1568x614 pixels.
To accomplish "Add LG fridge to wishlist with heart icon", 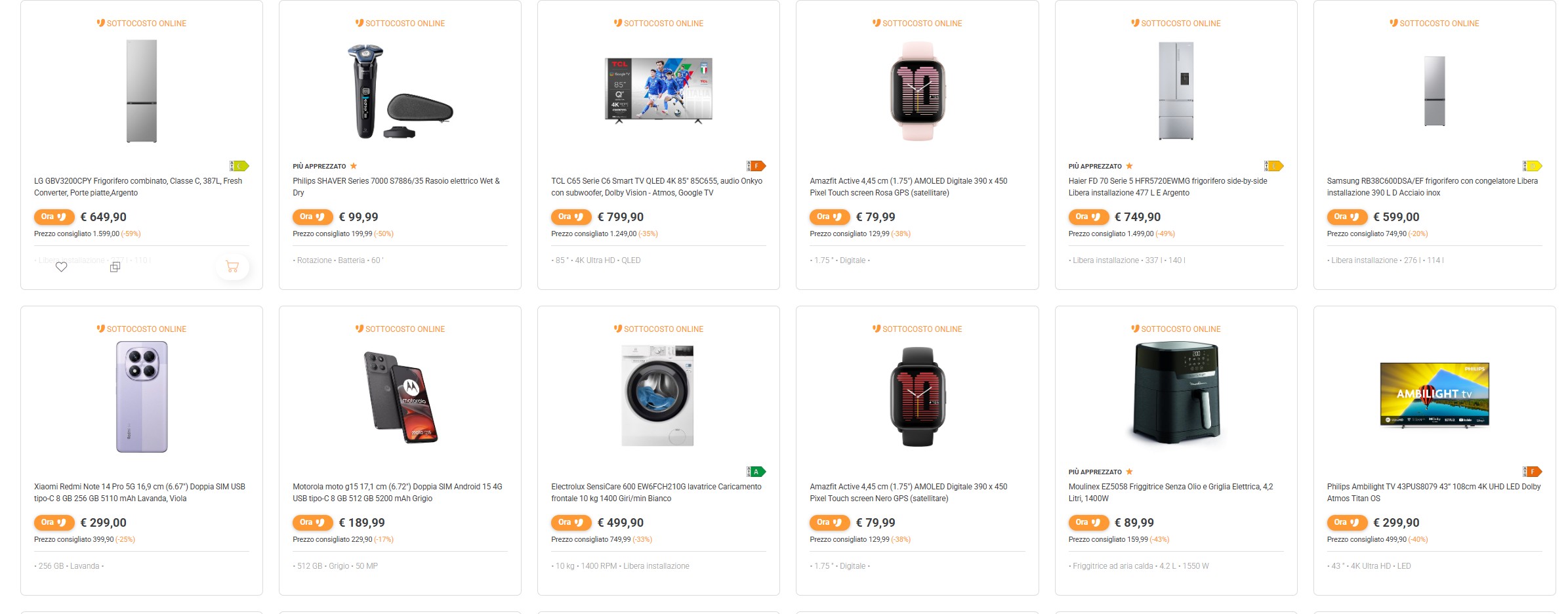I will (61, 267).
